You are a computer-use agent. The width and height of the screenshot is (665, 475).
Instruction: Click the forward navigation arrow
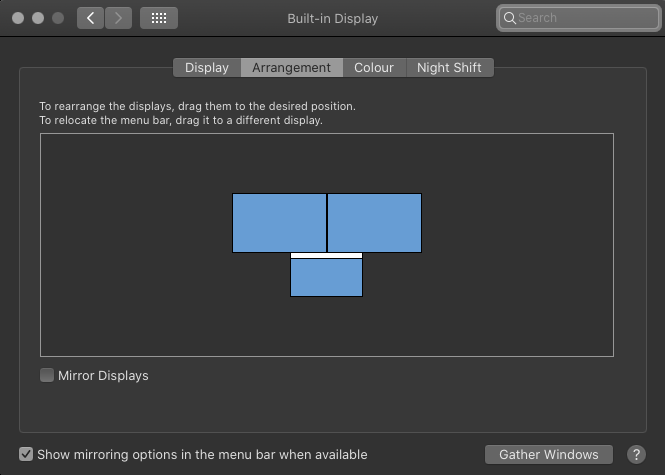(x=118, y=18)
